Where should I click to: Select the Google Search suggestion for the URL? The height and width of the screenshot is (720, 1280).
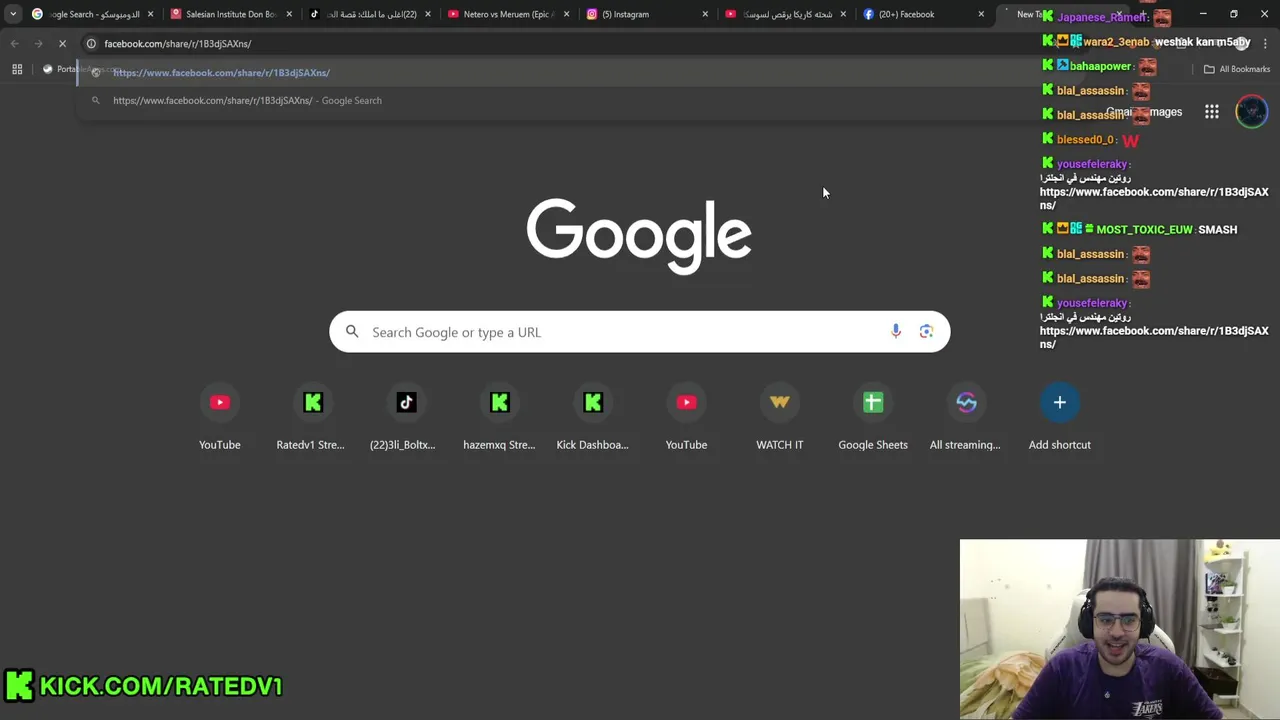tap(560, 100)
